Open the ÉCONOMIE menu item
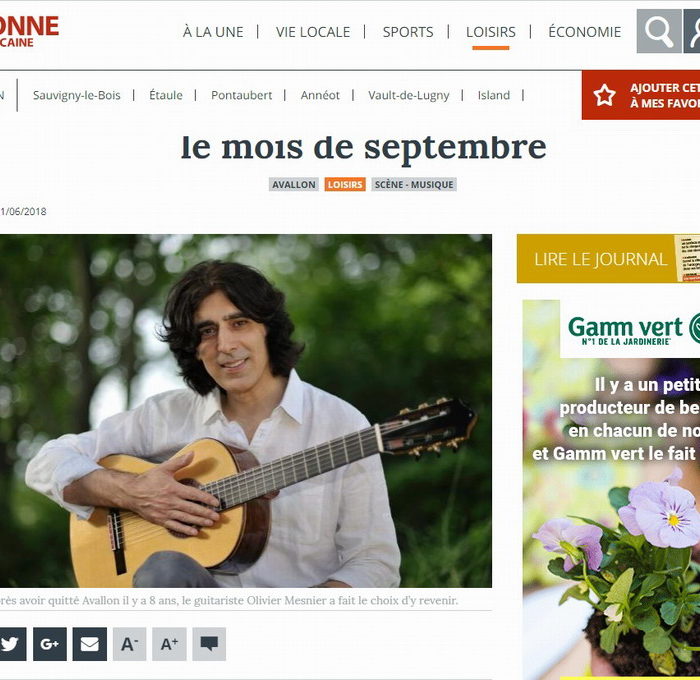 point(584,32)
